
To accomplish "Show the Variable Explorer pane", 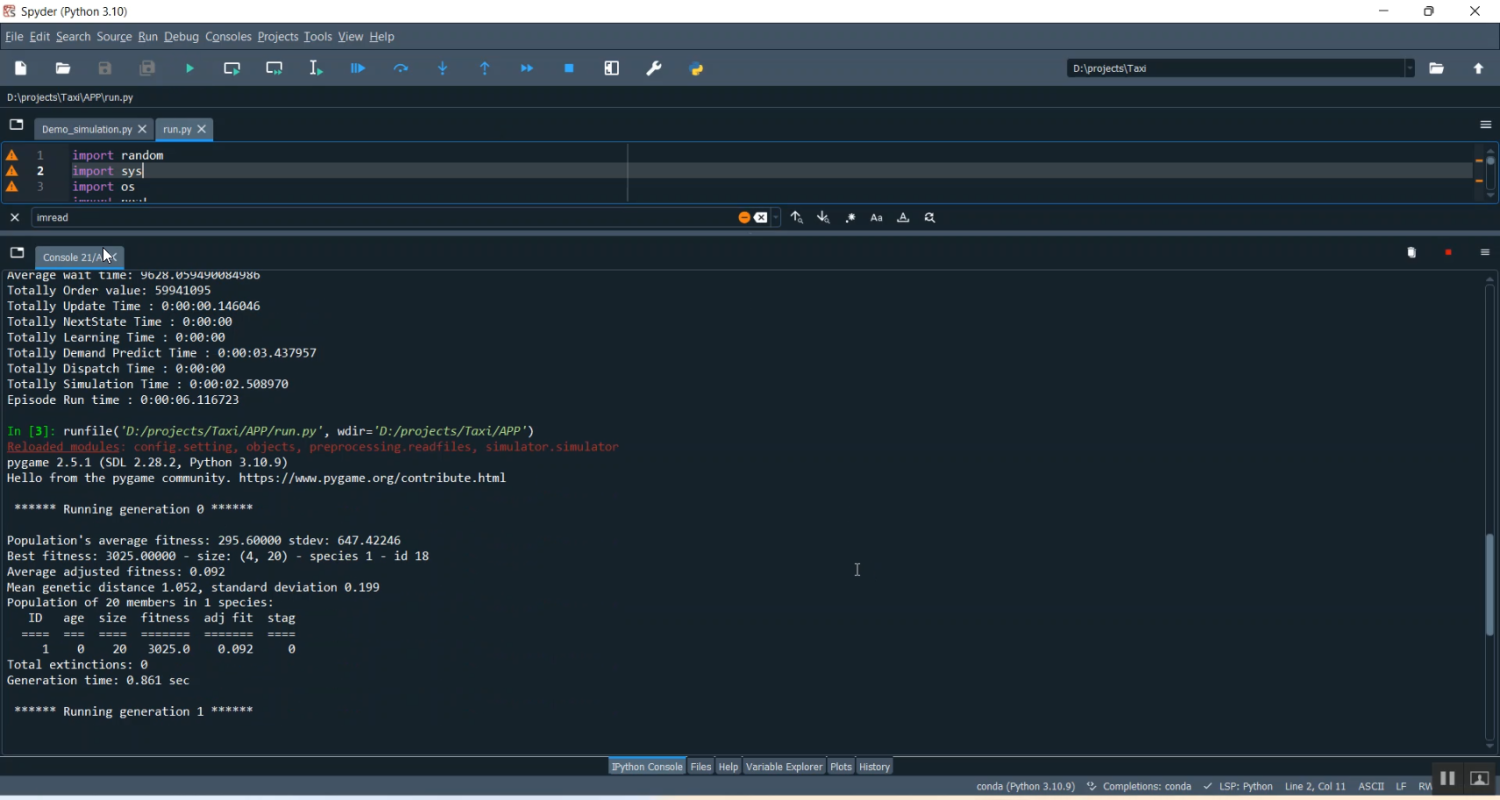I will (784, 767).
